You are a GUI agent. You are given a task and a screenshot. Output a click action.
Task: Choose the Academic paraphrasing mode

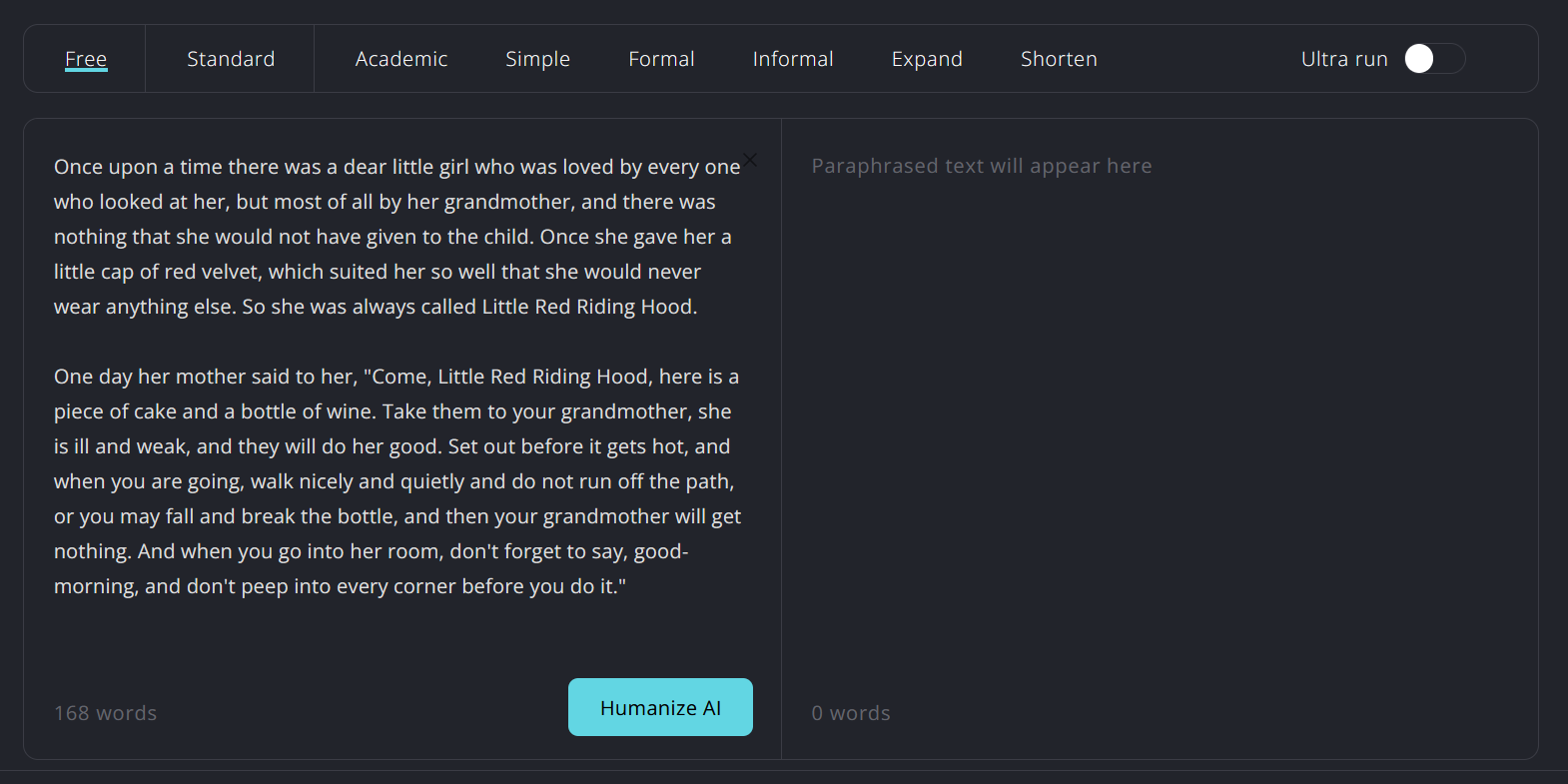[x=401, y=59]
